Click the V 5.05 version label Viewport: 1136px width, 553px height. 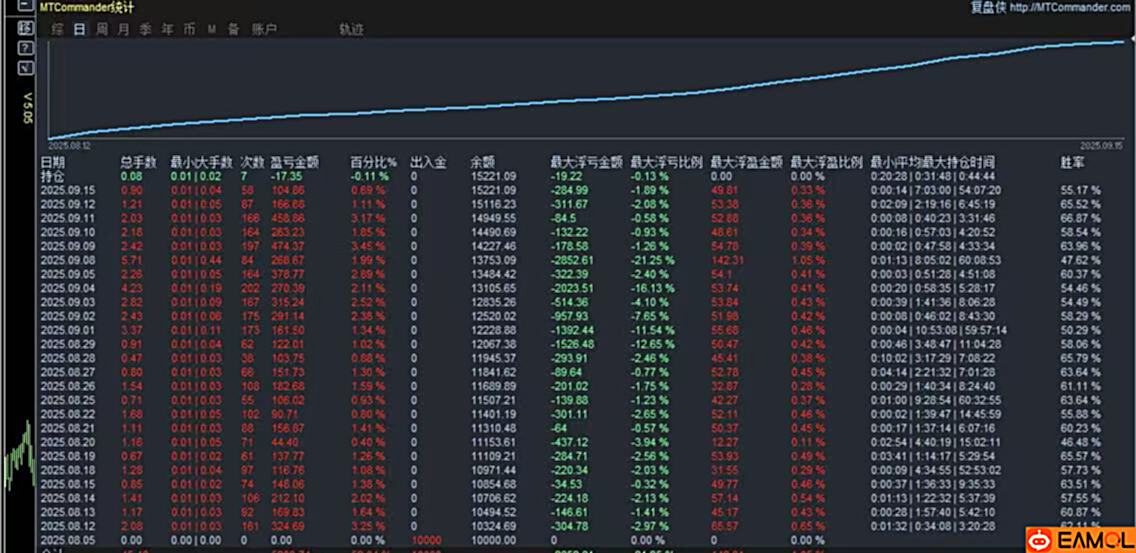28,108
